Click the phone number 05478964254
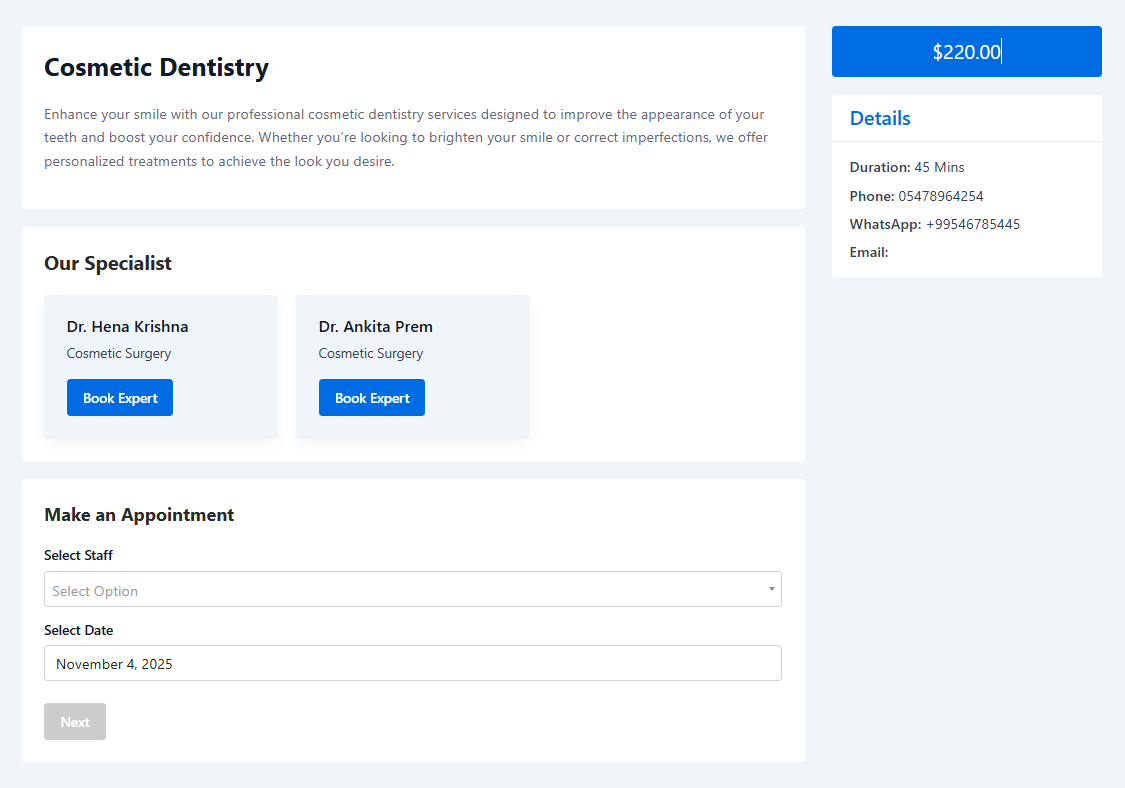This screenshot has width=1125, height=788. (941, 196)
